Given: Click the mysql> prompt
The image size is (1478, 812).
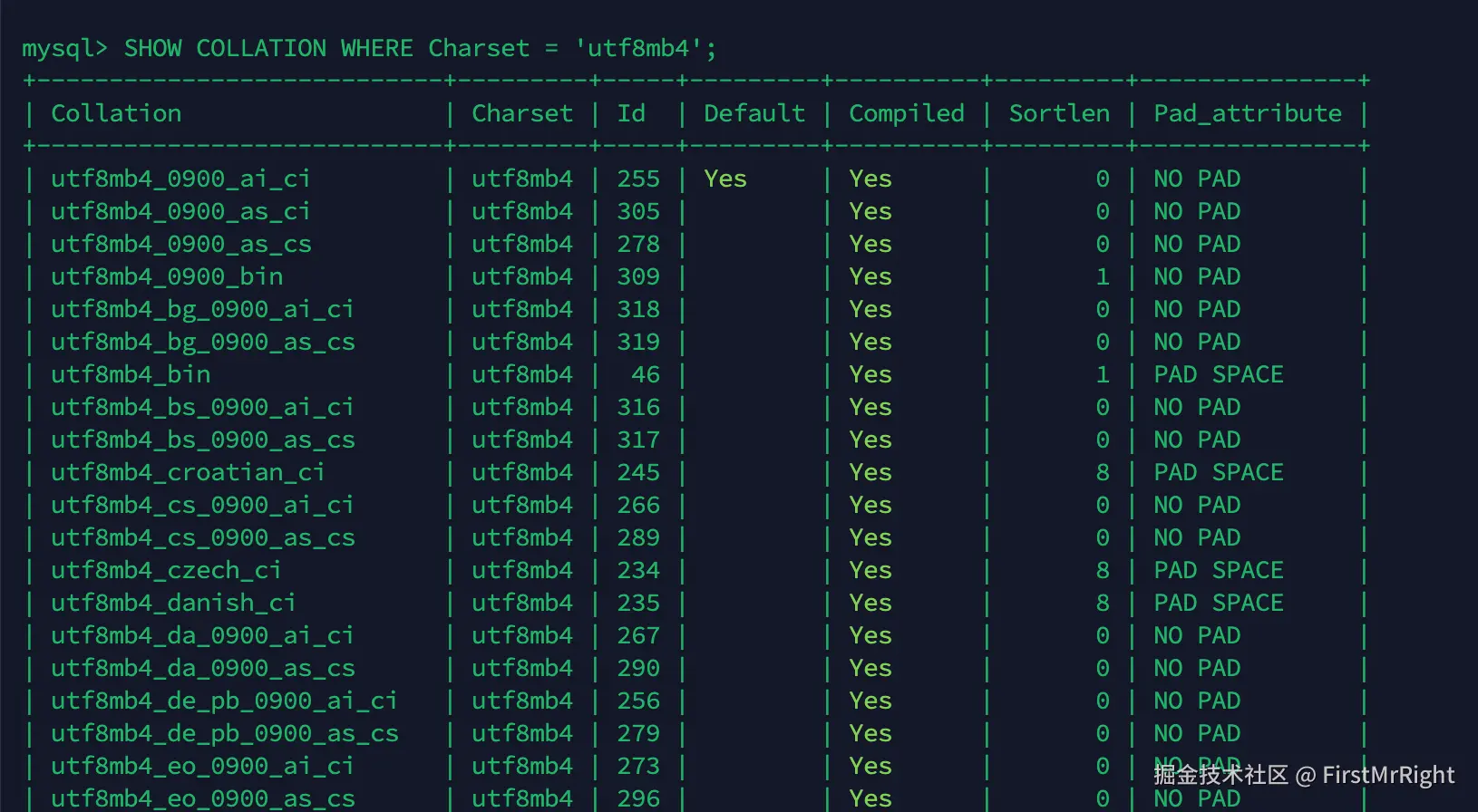Looking at the screenshot, I should click(x=64, y=48).
